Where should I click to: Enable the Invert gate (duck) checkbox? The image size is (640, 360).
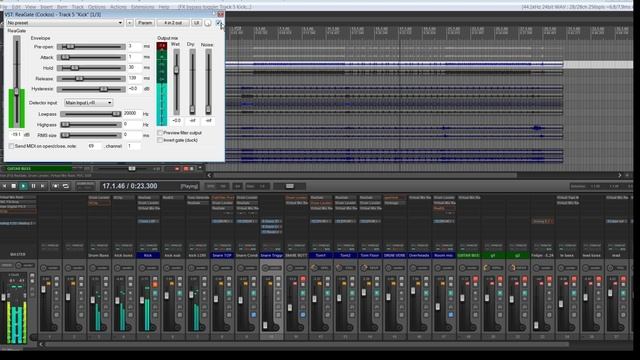tap(160, 140)
